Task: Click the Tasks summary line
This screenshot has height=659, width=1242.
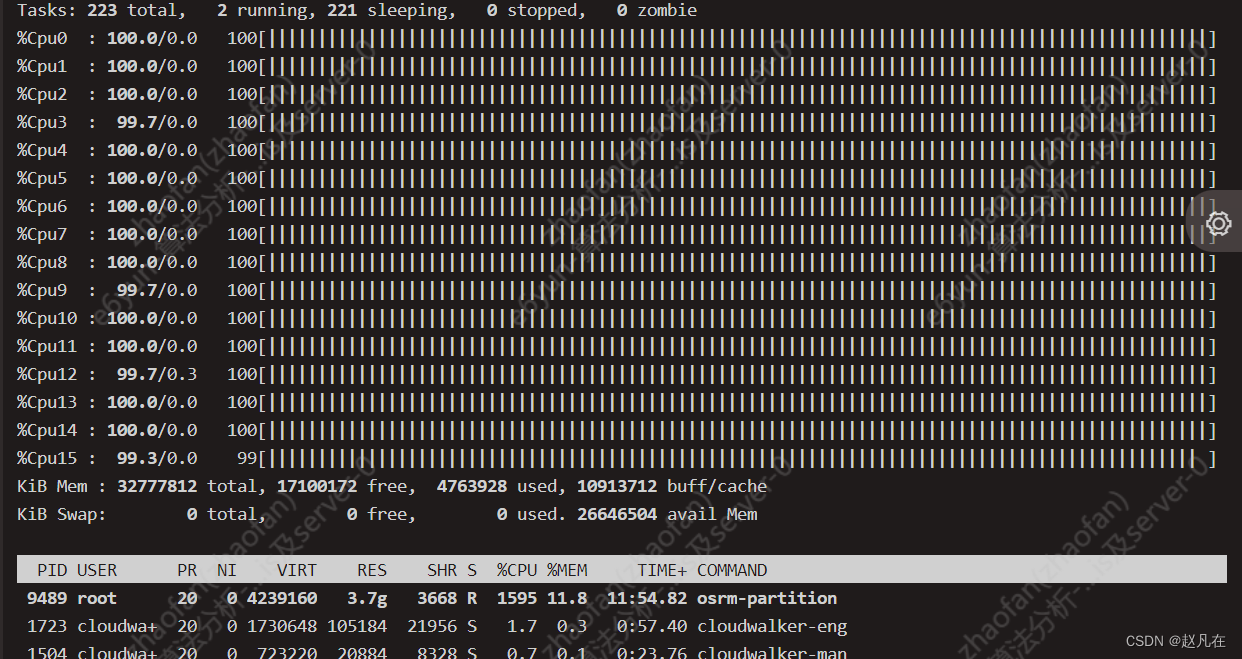Action: tap(357, 11)
